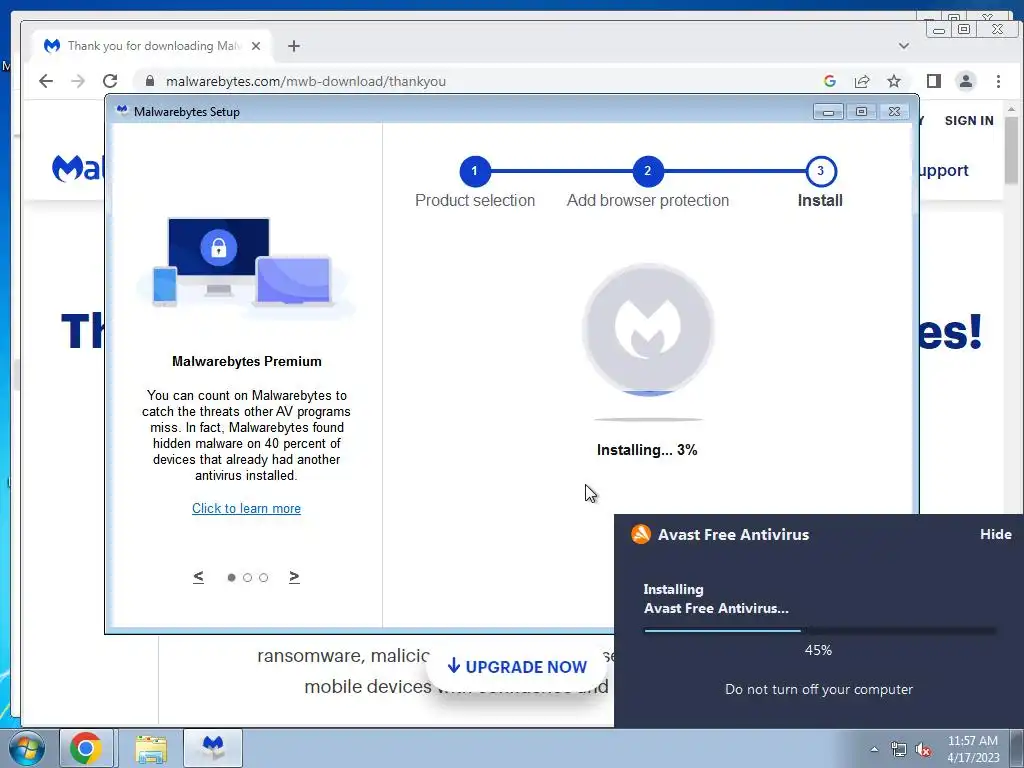Viewport: 1024px width, 768px height.
Task: Open File Explorer from the taskbar
Action: [x=151, y=748]
